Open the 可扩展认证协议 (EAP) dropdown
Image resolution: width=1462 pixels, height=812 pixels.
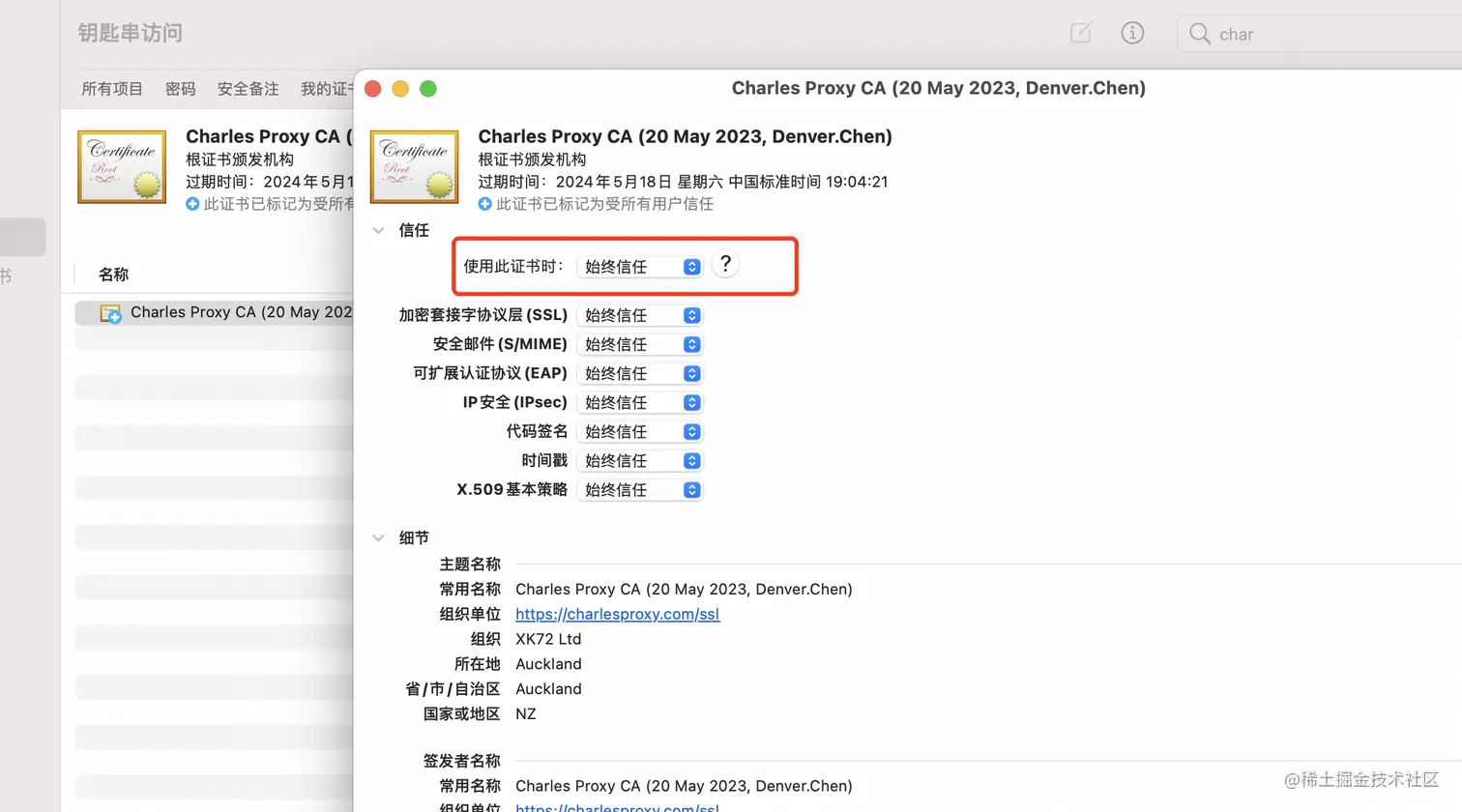640,373
